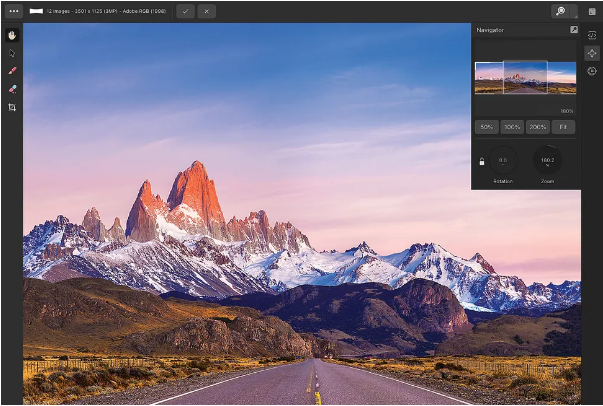
Task: Set the view zoom to 50%
Action: point(487,127)
